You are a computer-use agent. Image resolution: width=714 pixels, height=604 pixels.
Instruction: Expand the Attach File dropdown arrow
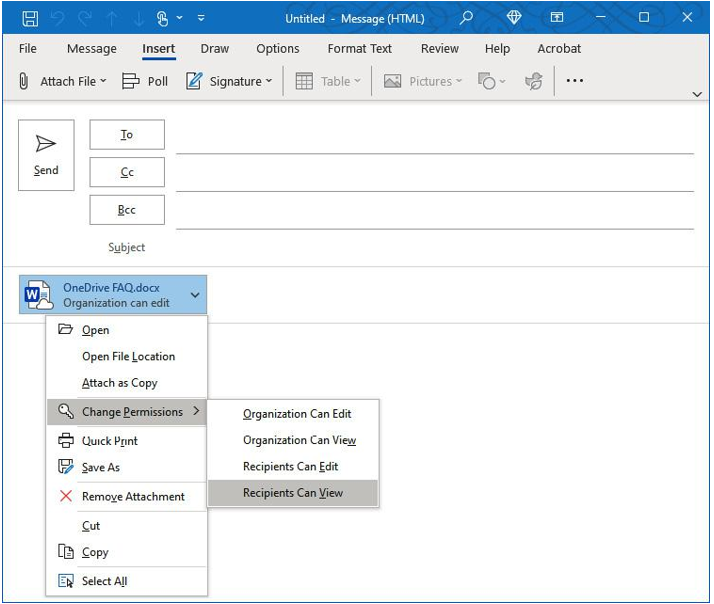pyautogui.click(x=103, y=81)
